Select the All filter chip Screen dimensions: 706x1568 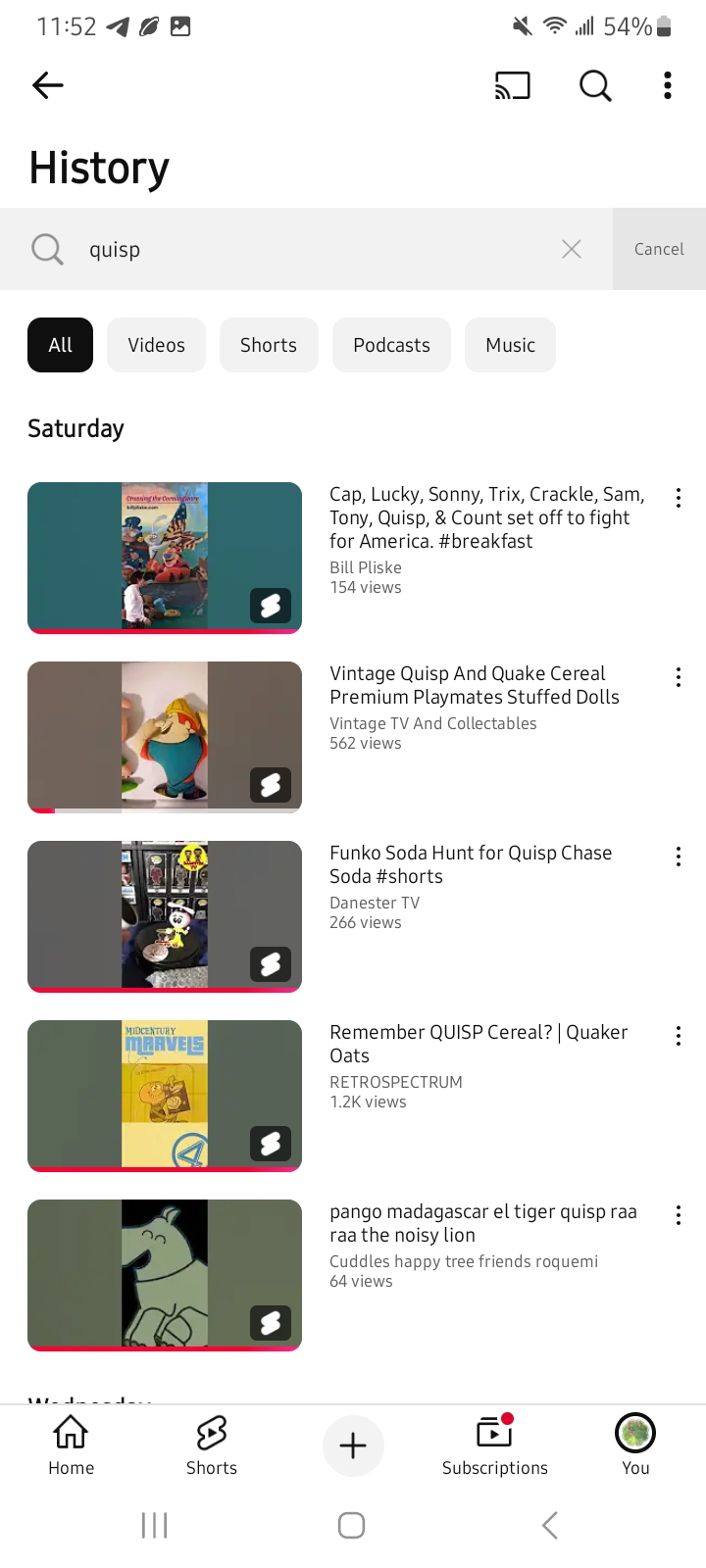60,345
